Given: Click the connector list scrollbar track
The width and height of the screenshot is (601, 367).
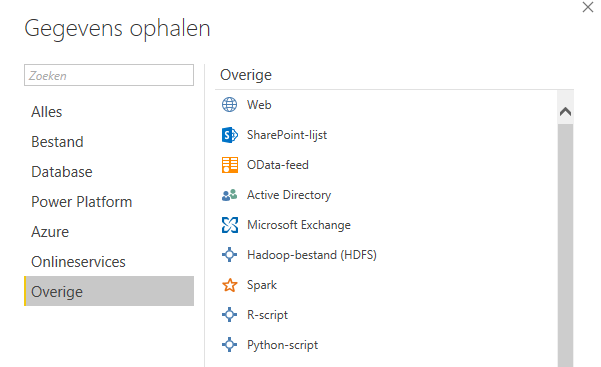Looking at the screenshot, I should pos(565,245).
